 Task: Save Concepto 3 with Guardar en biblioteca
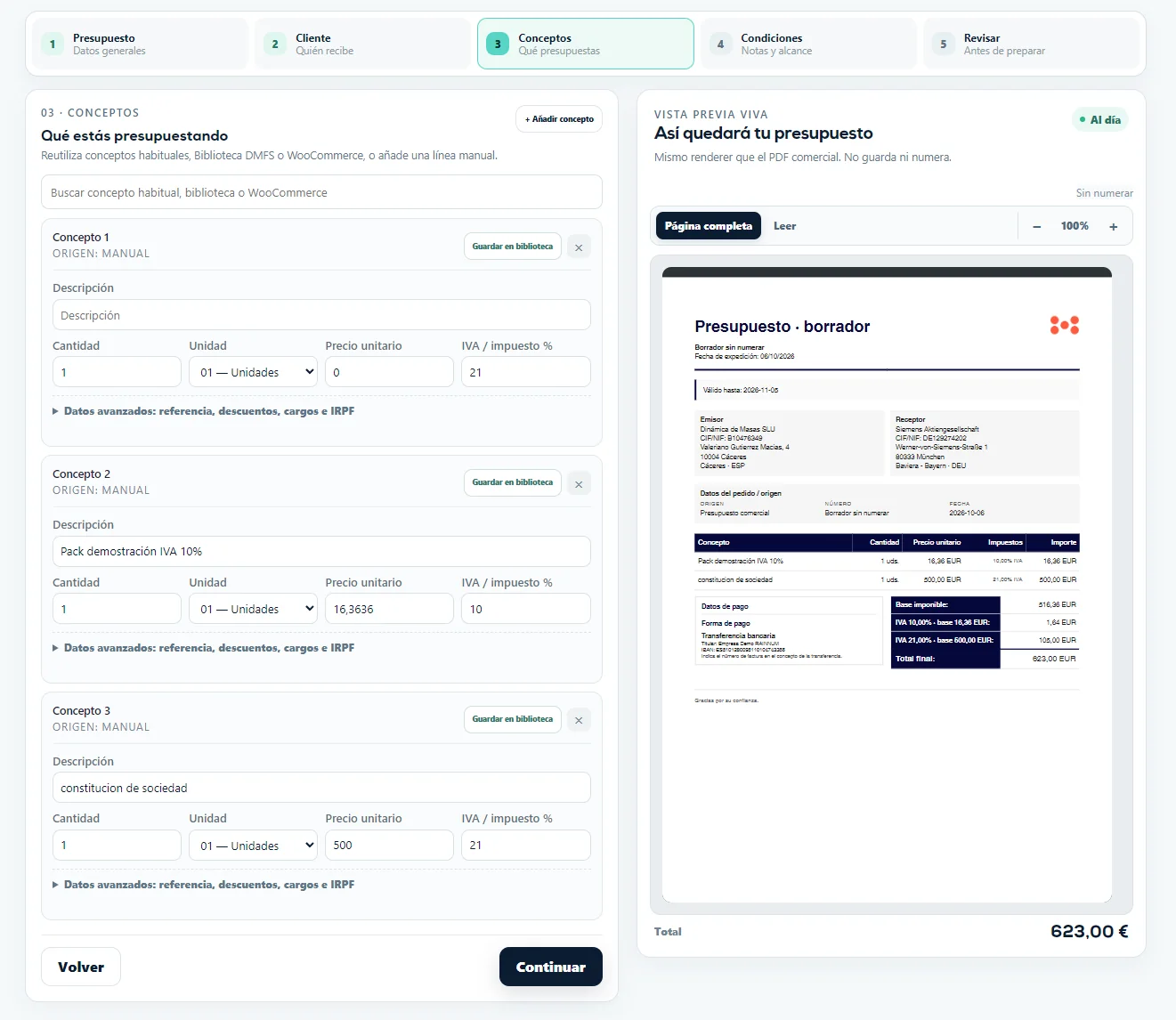coord(513,719)
